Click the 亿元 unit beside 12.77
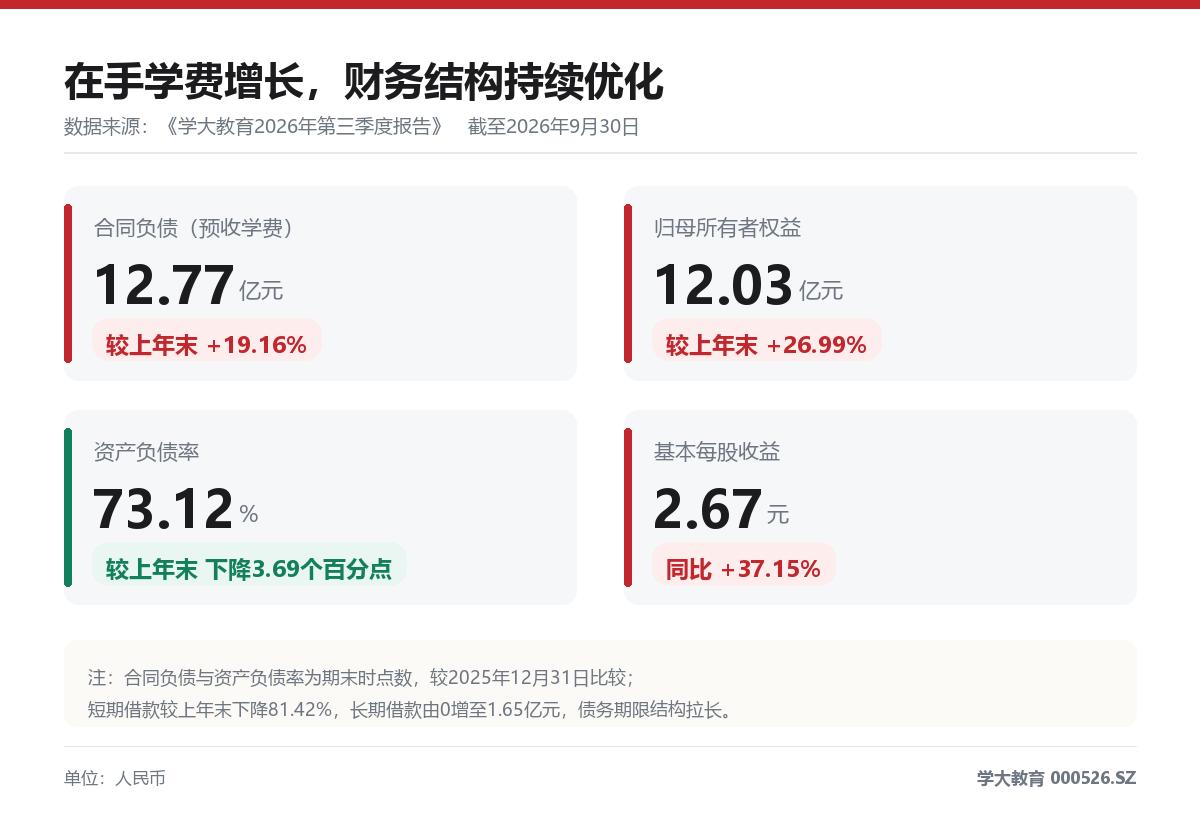Viewport: 1200px width, 820px height. coord(261,291)
